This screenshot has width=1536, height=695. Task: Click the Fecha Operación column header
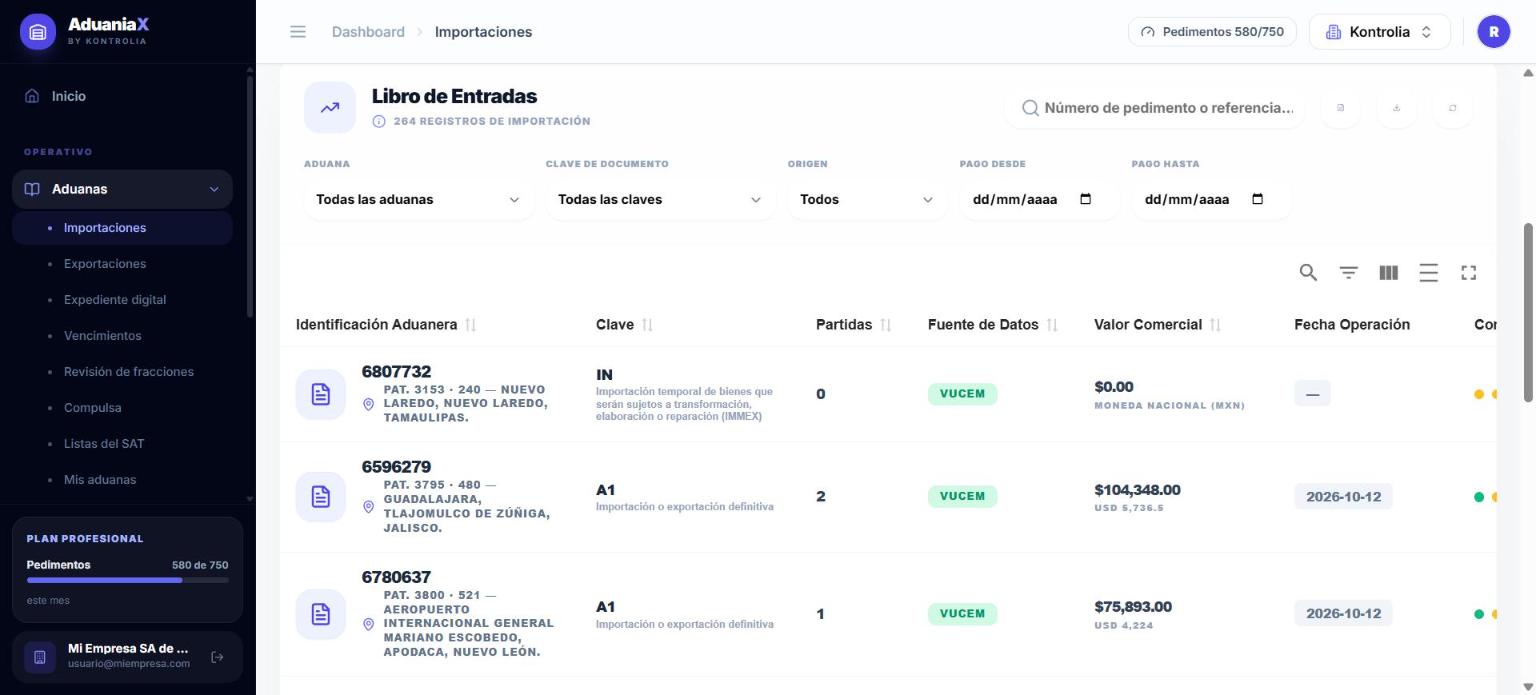(1352, 325)
